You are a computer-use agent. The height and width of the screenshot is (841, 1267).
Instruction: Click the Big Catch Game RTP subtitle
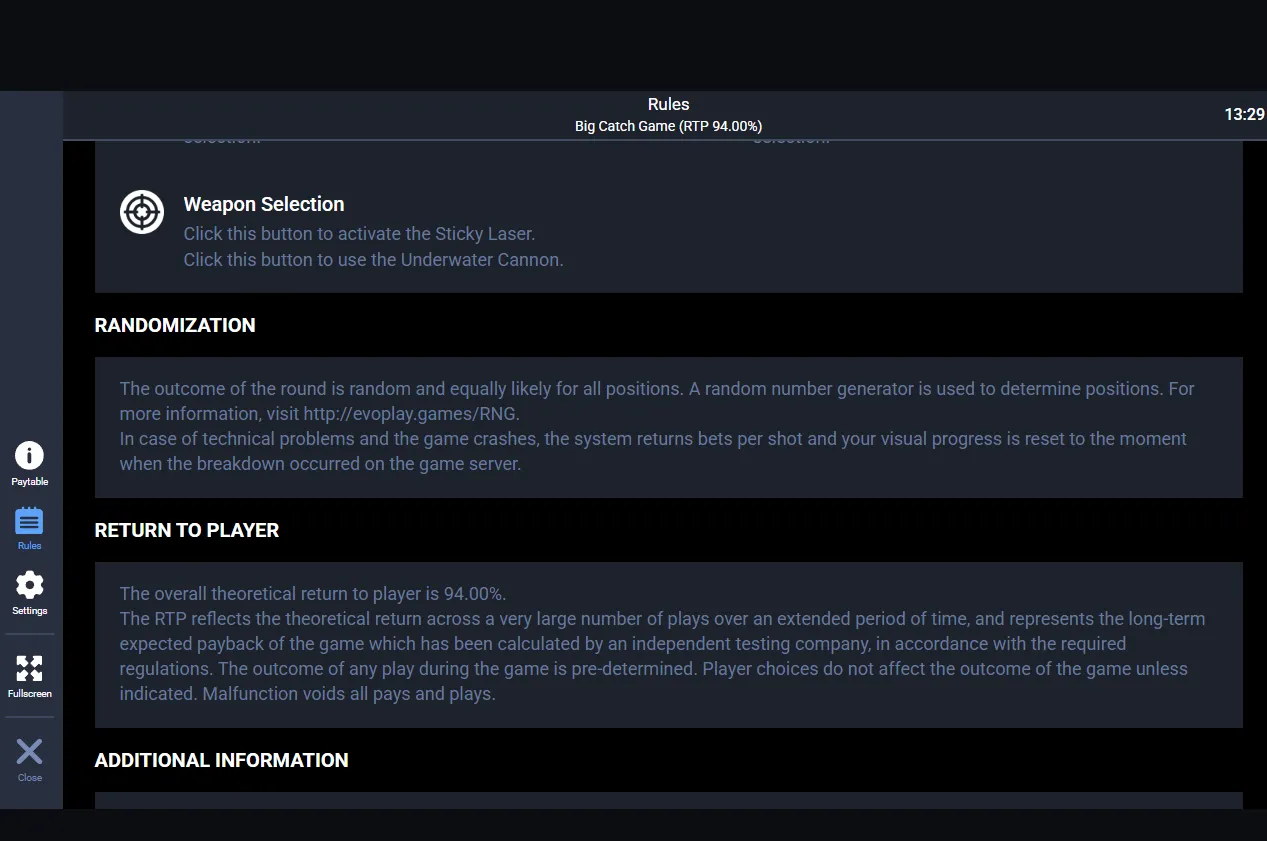668,126
